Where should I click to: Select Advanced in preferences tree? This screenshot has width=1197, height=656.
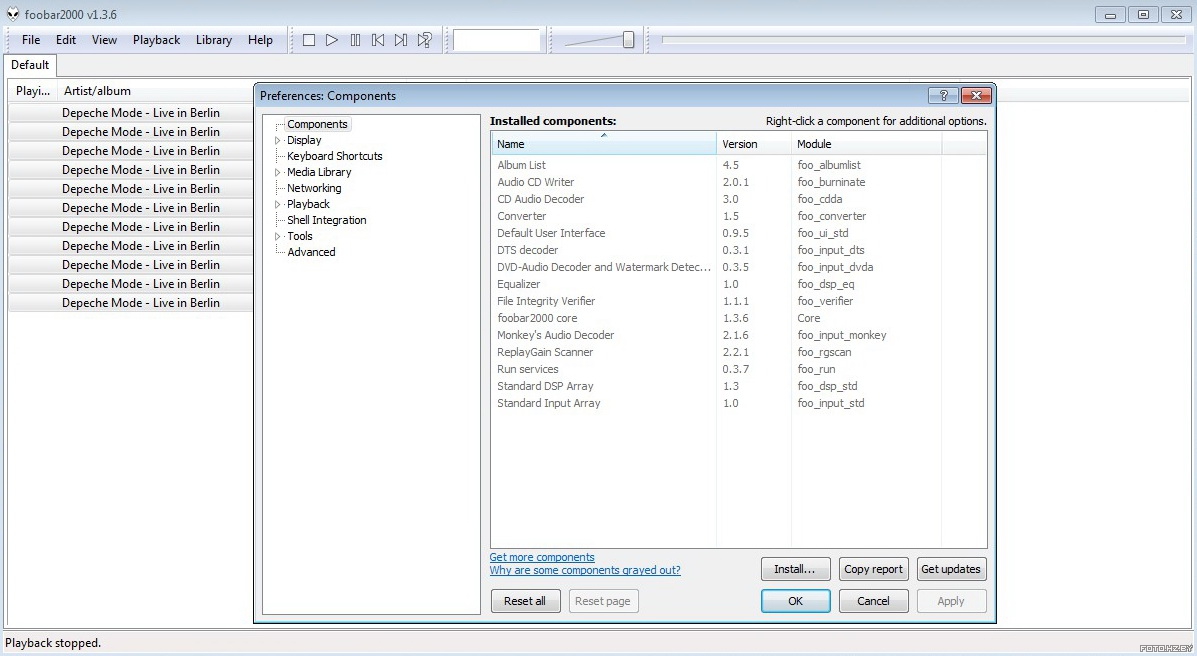point(311,252)
